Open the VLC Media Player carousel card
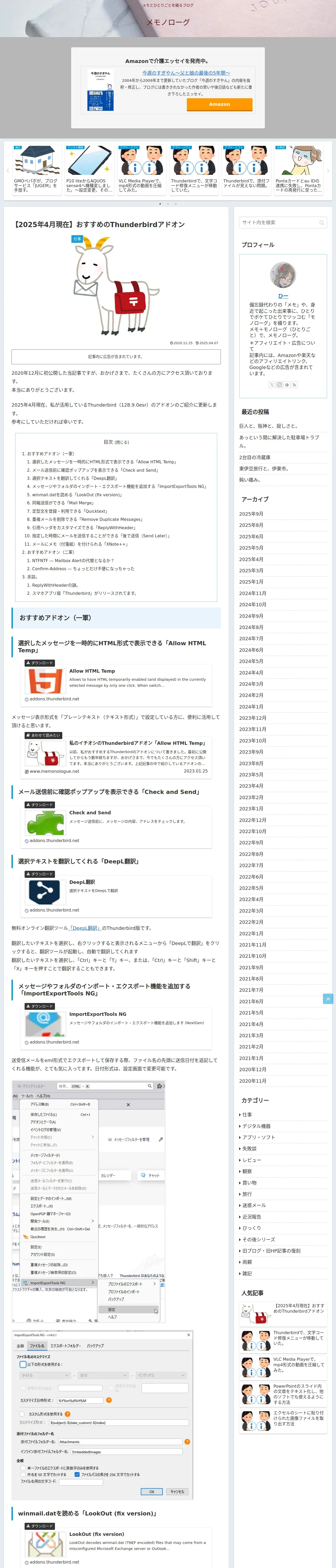The image size is (336, 1568). [142, 169]
